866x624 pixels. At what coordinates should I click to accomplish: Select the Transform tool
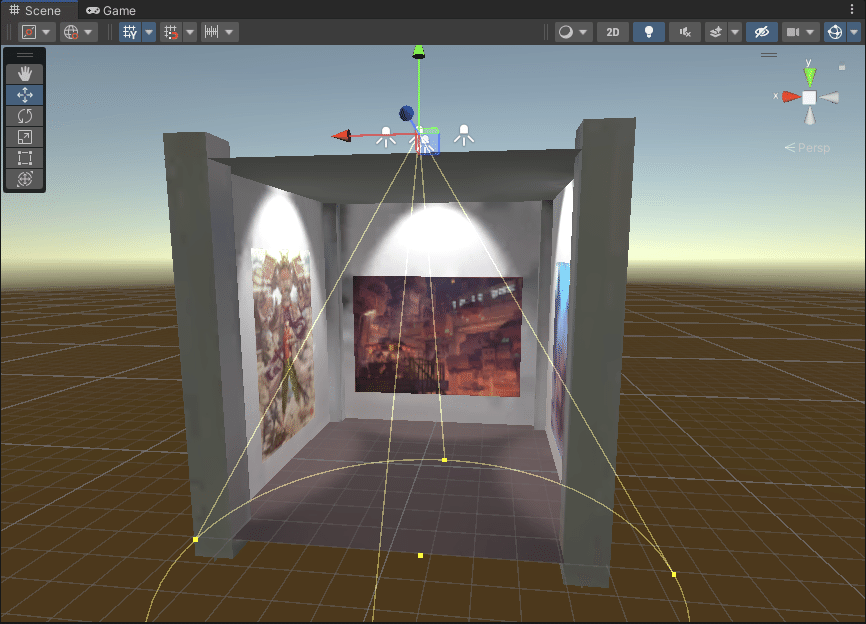tap(25, 179)
